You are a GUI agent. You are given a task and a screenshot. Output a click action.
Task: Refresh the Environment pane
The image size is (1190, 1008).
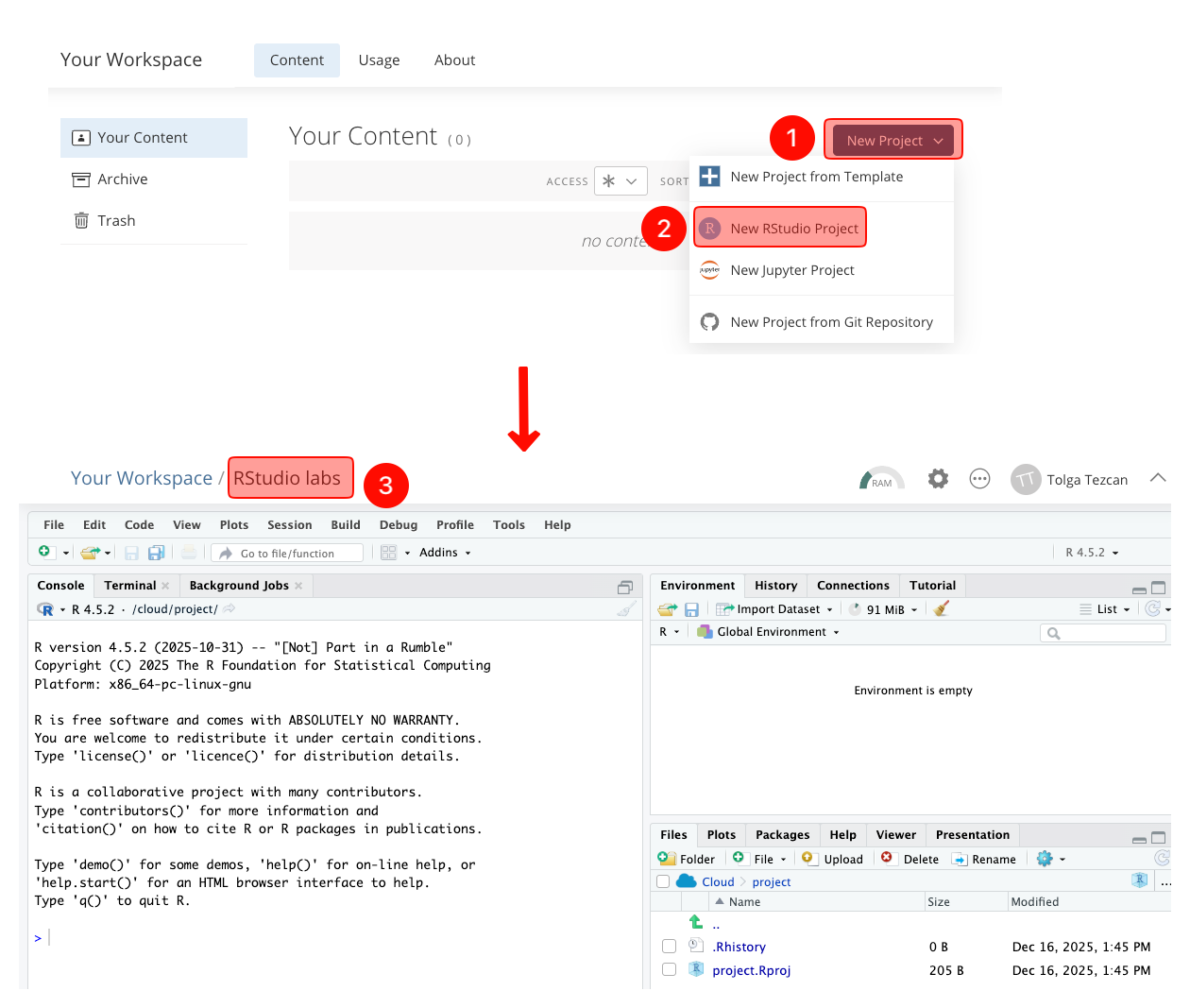[1152, 609]
